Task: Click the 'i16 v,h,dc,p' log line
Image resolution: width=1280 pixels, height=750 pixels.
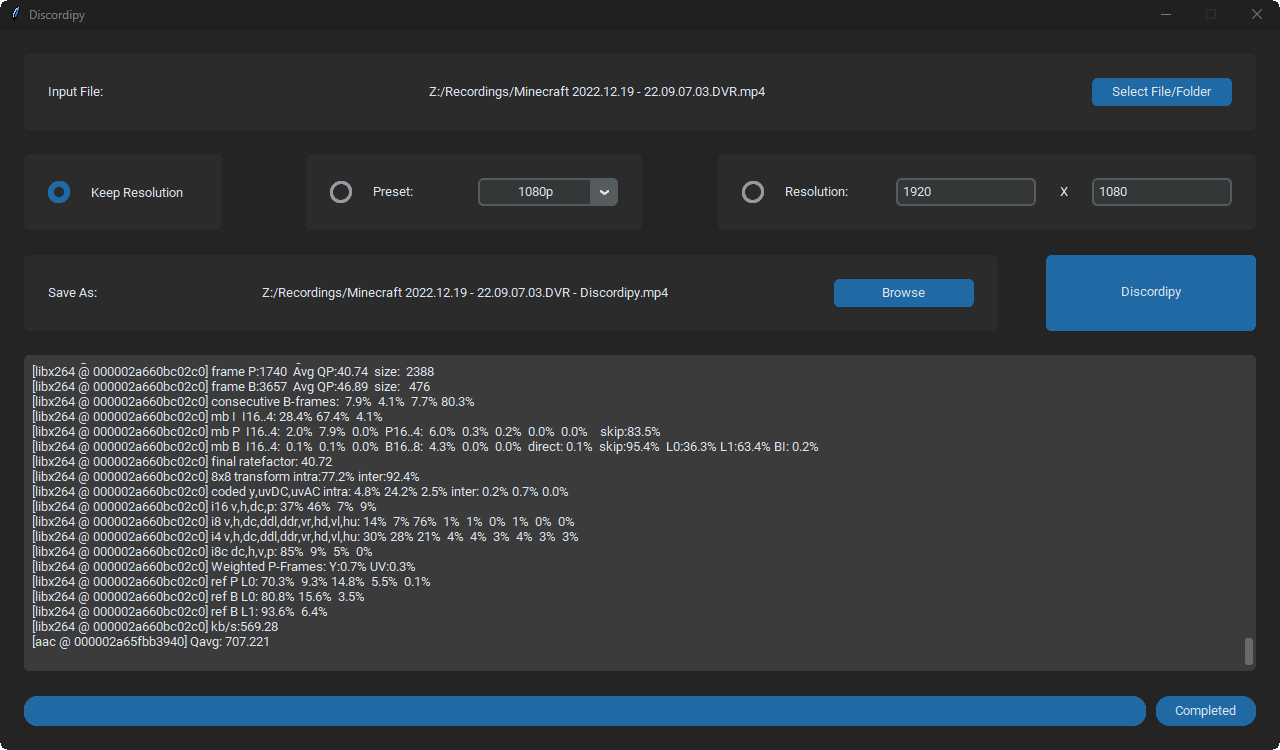Action: [204, 507]
